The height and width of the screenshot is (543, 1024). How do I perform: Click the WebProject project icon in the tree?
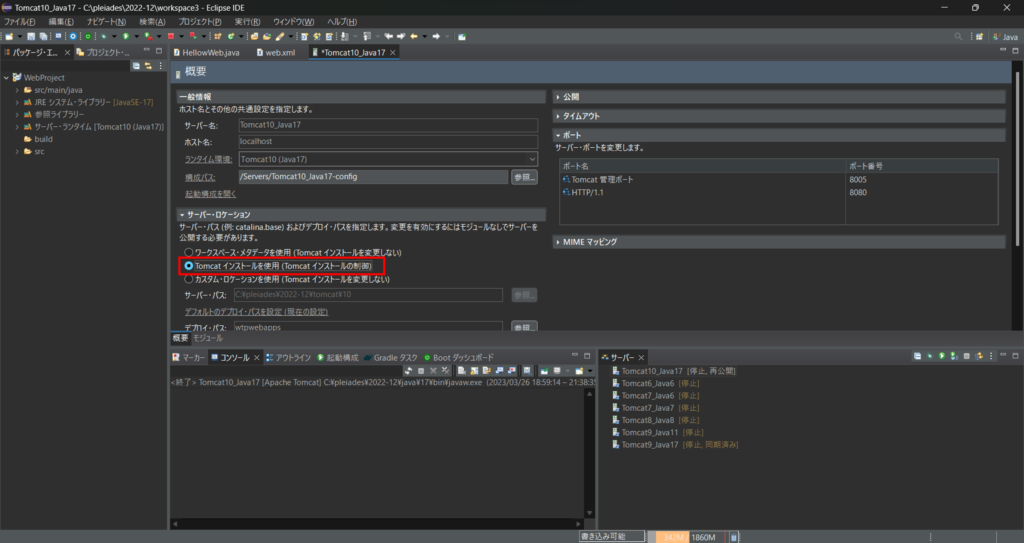click(18, 77)
